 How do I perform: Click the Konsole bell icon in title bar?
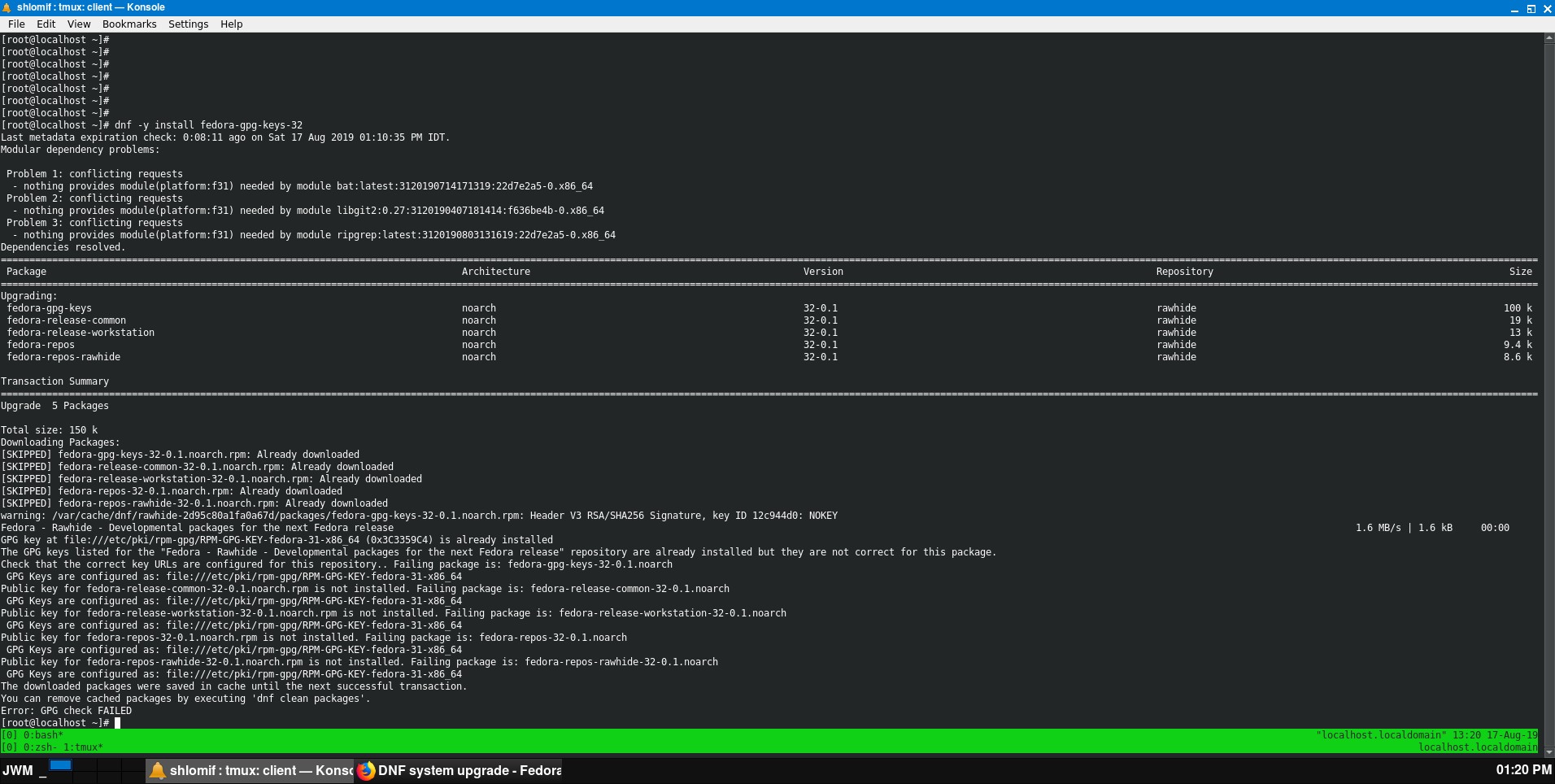7,7
